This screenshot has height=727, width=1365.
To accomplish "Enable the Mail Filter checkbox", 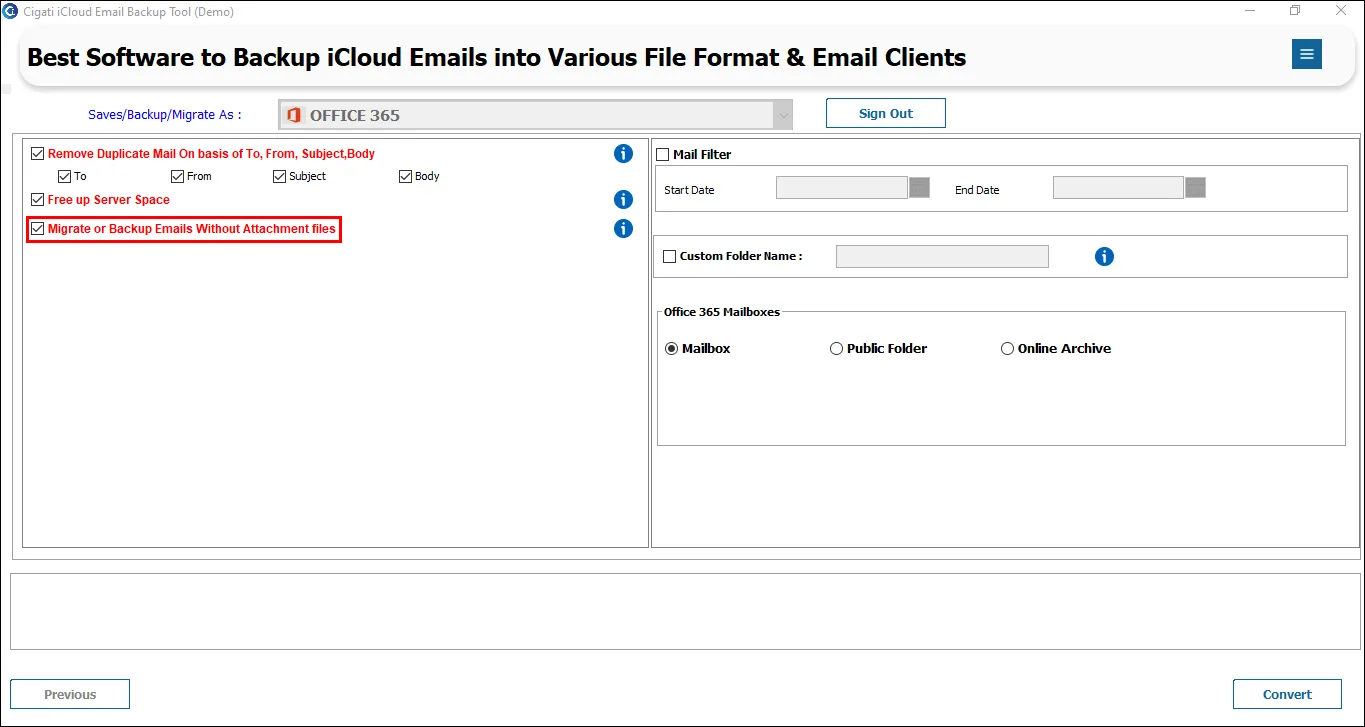I will coord(662,155).
